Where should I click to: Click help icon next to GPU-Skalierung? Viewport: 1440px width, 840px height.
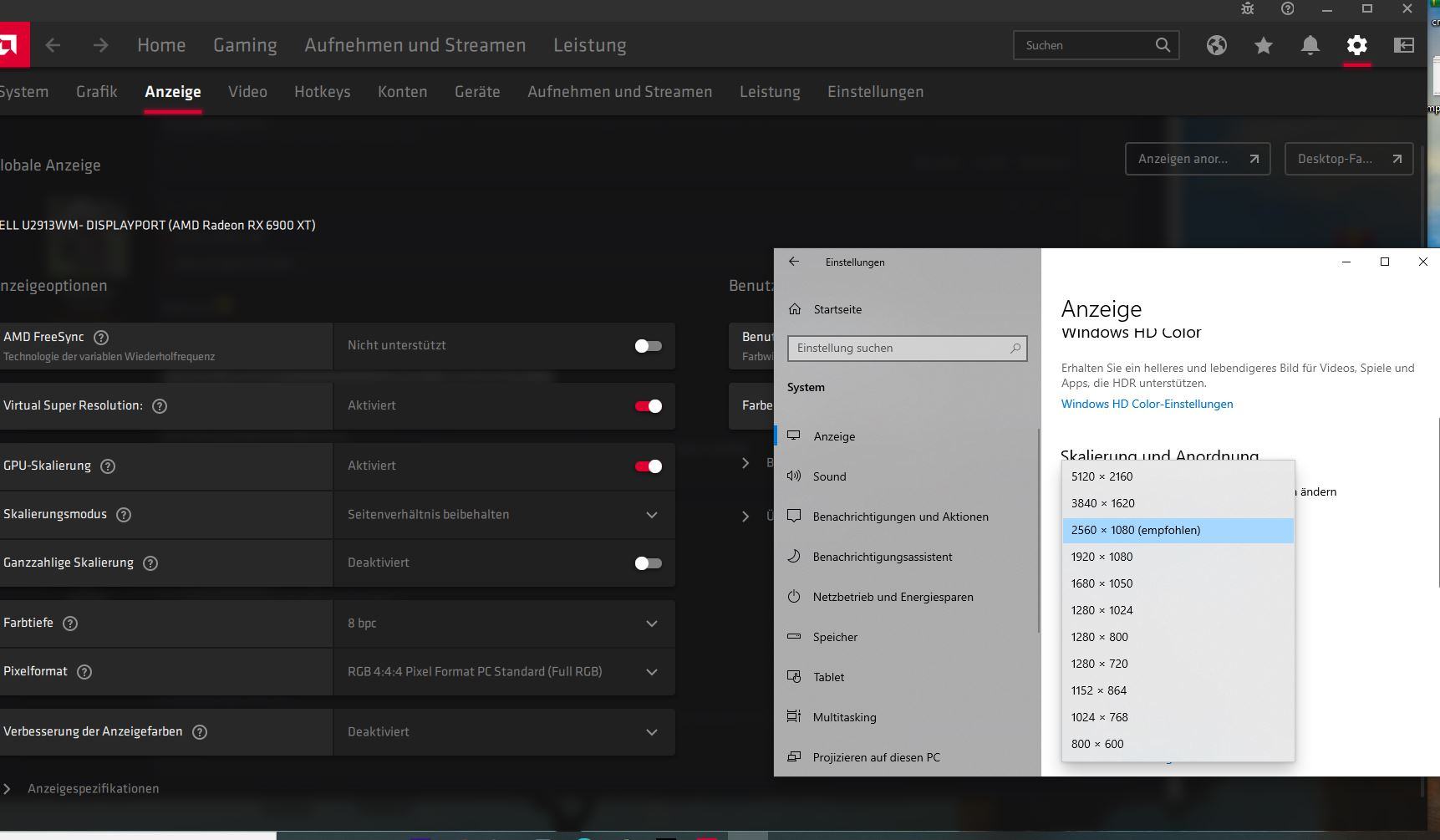pyautogui.click(x=108, y=466)
